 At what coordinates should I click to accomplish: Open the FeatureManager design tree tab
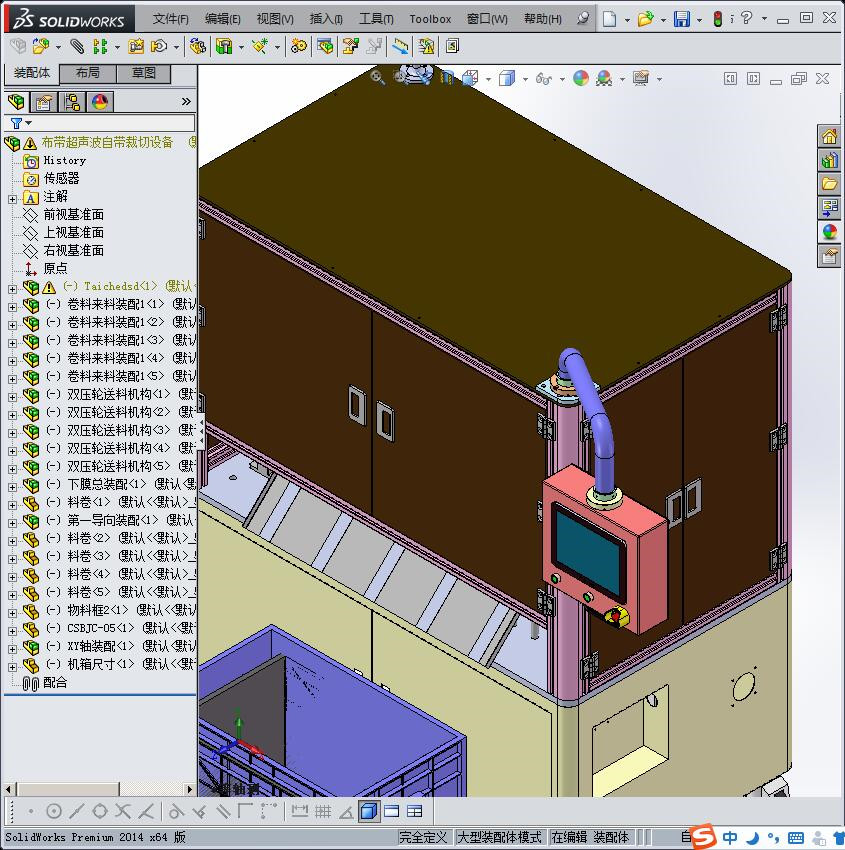tap(16, 101)
